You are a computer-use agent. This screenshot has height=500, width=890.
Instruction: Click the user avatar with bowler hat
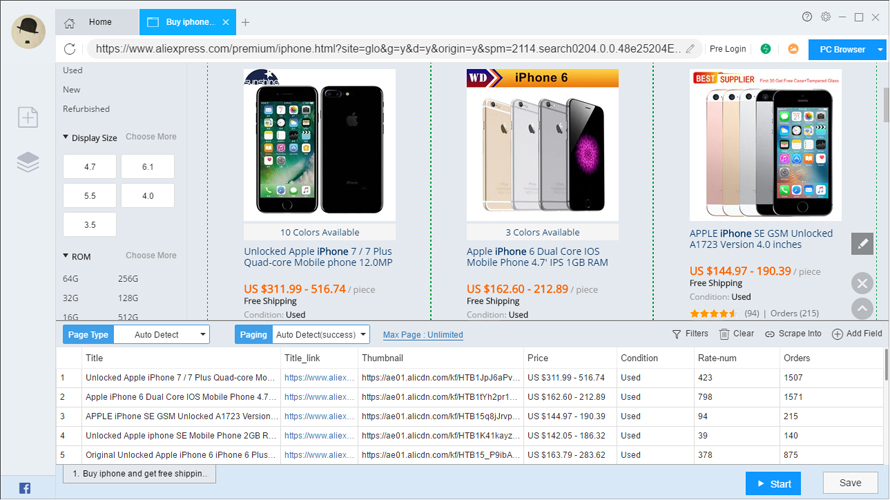coord(28,31)
